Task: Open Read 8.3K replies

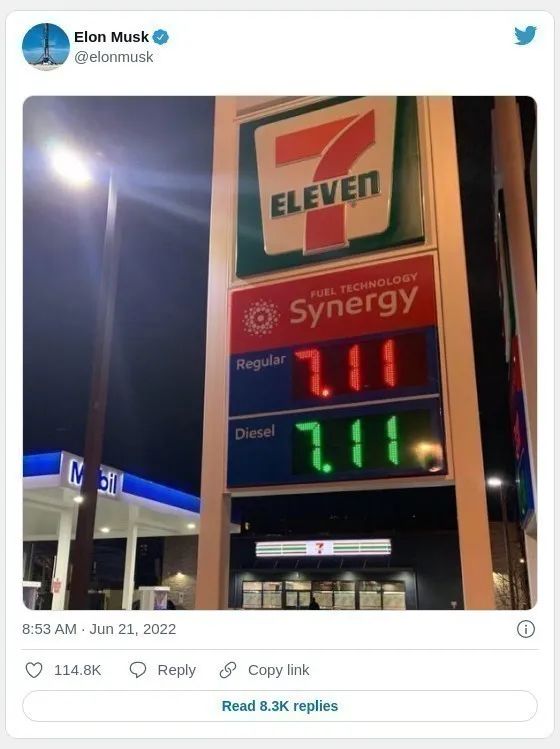Action: tap(280, 706)
